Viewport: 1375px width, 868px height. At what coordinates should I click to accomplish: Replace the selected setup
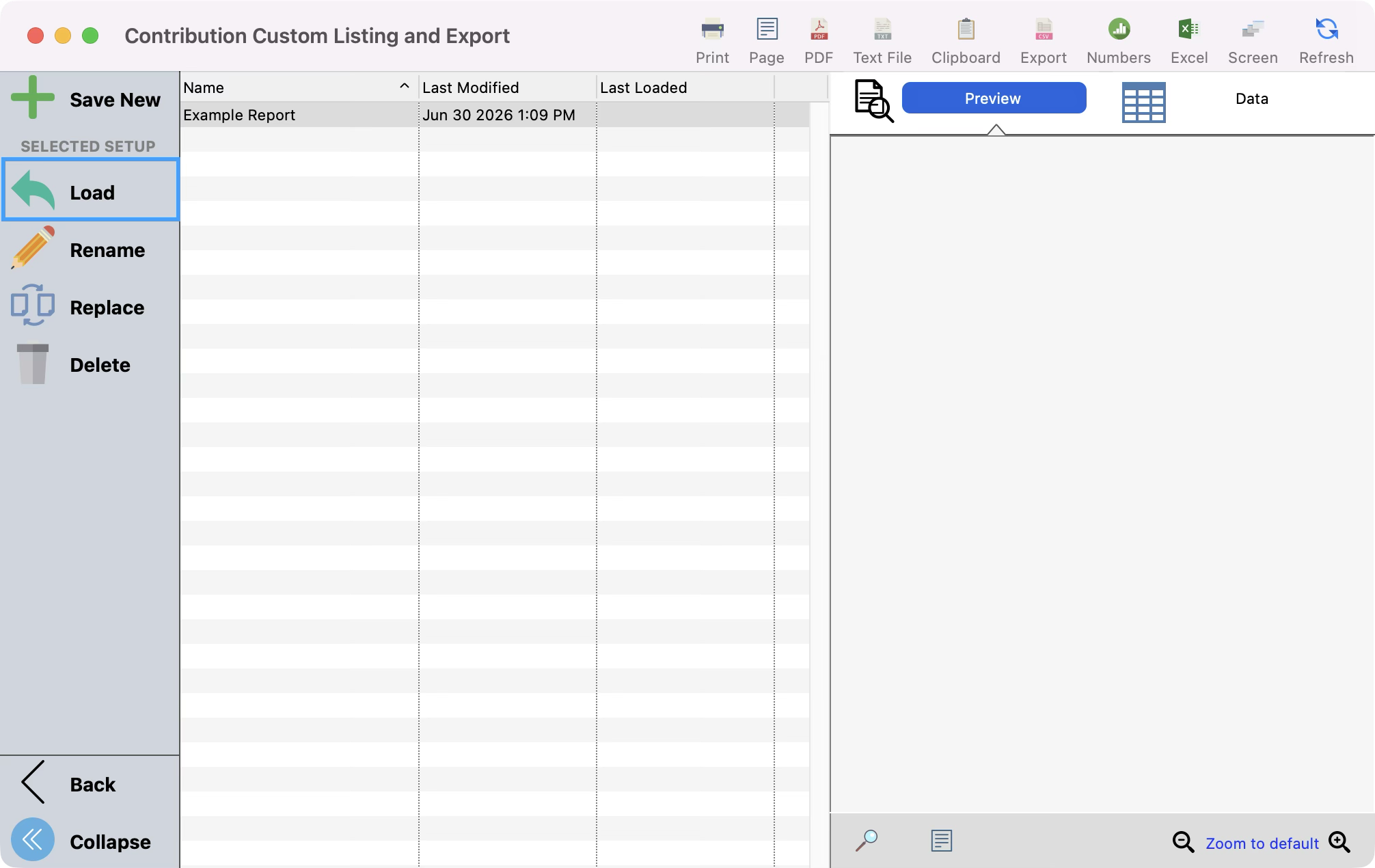coord(90,307)
